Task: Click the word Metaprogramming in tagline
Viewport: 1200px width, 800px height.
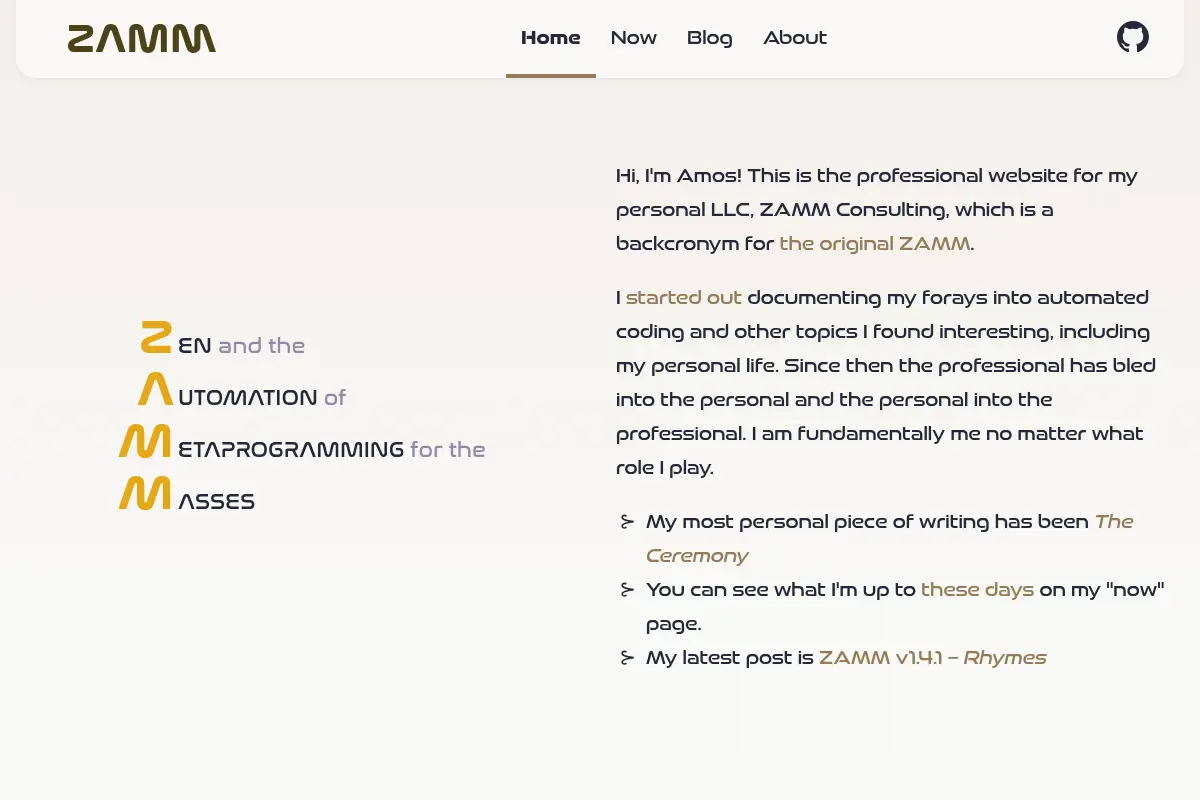Action: [x=291, y=449]
